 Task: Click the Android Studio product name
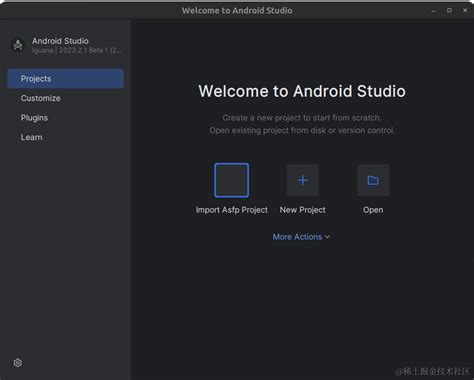(60, 41)
